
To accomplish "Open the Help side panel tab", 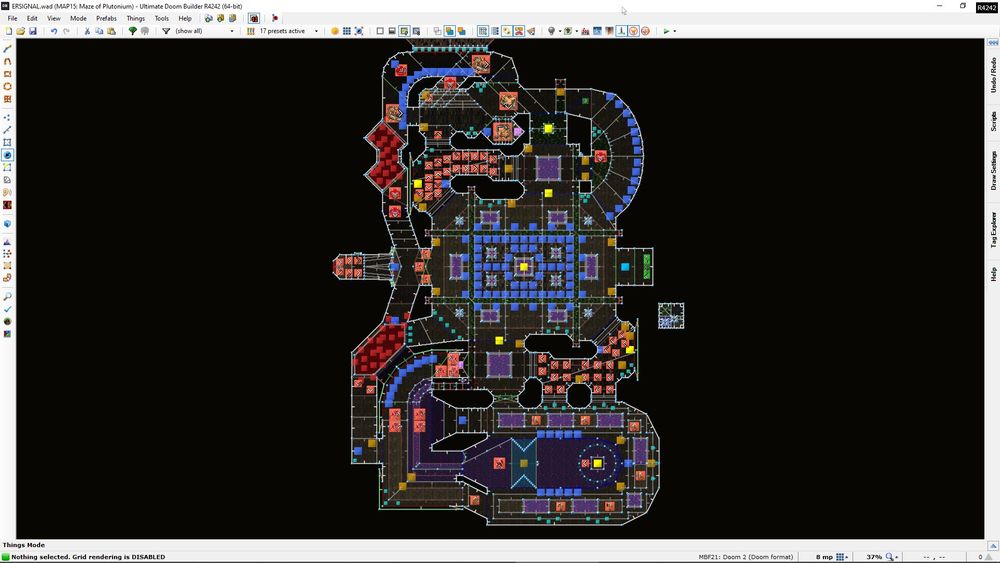I will 993,274.
